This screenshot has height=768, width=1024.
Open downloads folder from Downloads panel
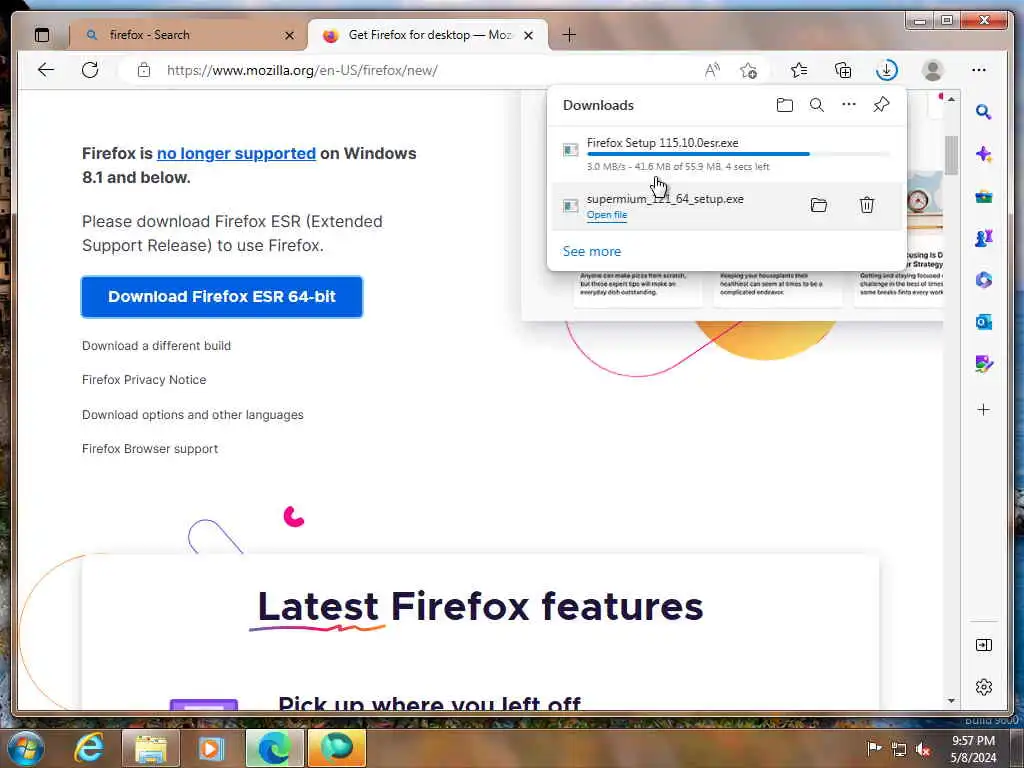(x=784, y=105)
